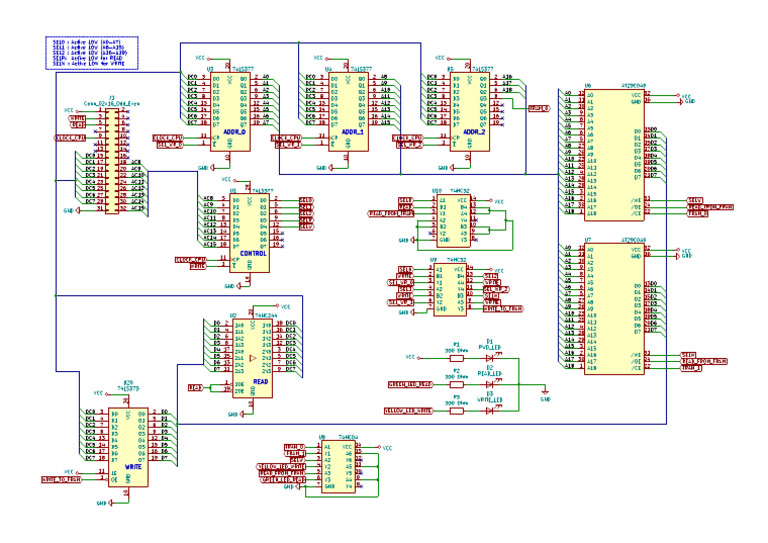Select resistor R3 near WRITE_LED
The width and height of the screenshot is (768, 543).
(456, 411)
